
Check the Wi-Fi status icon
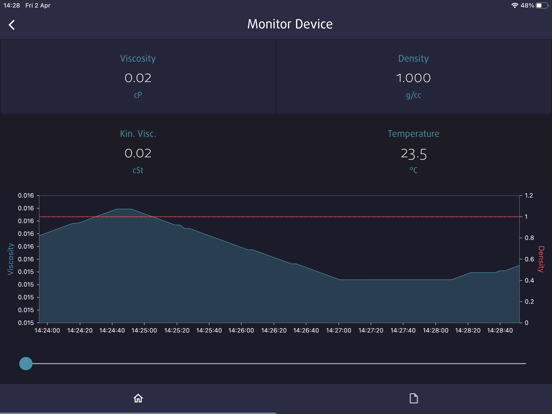point(515,5)
